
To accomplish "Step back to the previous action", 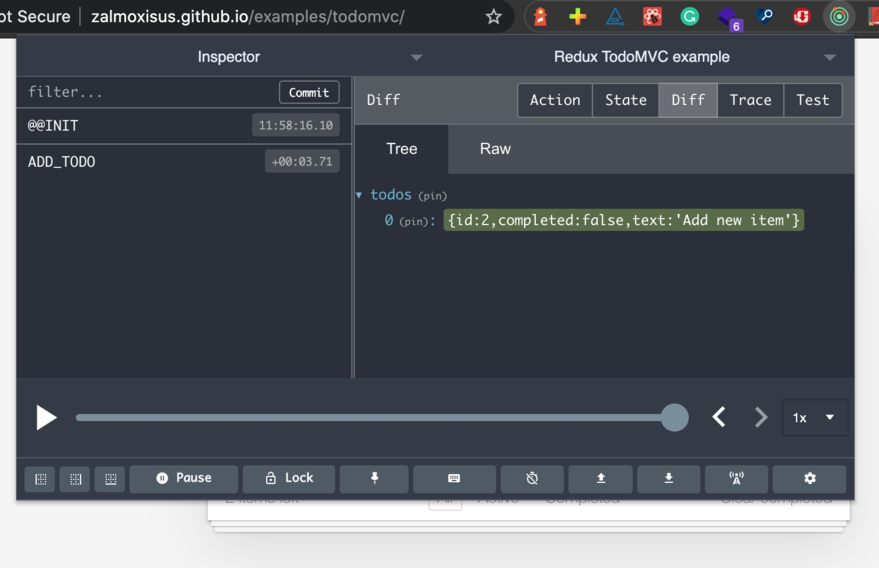I will [719, 417].
